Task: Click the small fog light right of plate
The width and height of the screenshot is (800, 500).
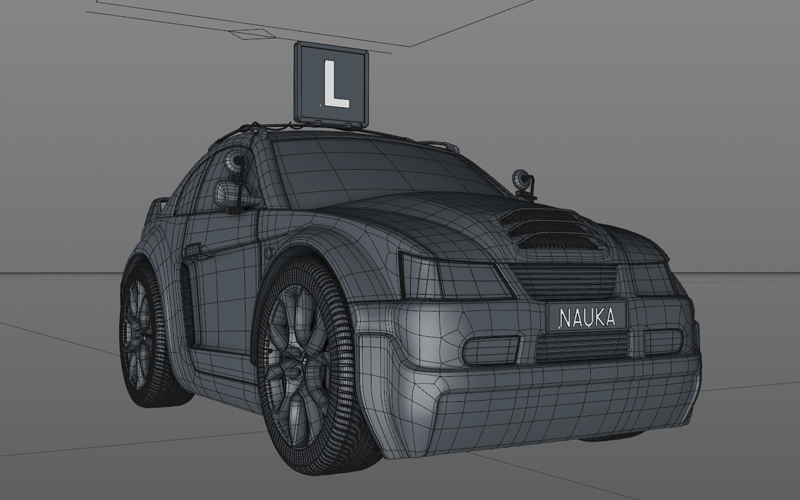Action: coord(662,342)
